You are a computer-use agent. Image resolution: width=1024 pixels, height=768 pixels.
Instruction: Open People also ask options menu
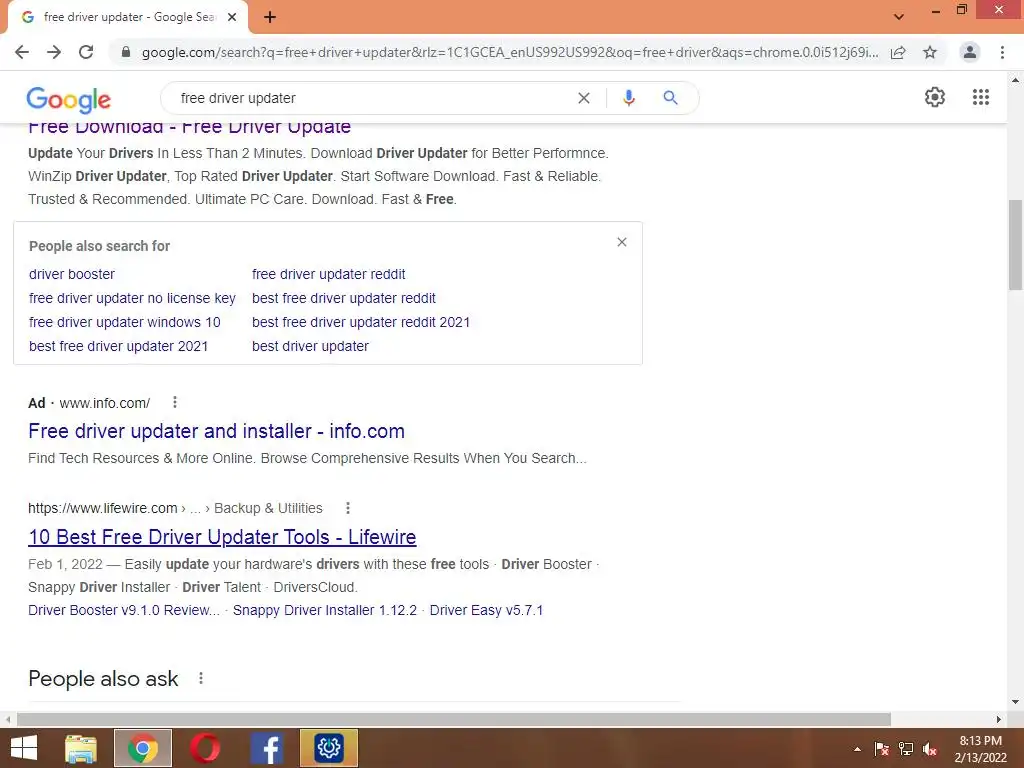tap(200, 679)
